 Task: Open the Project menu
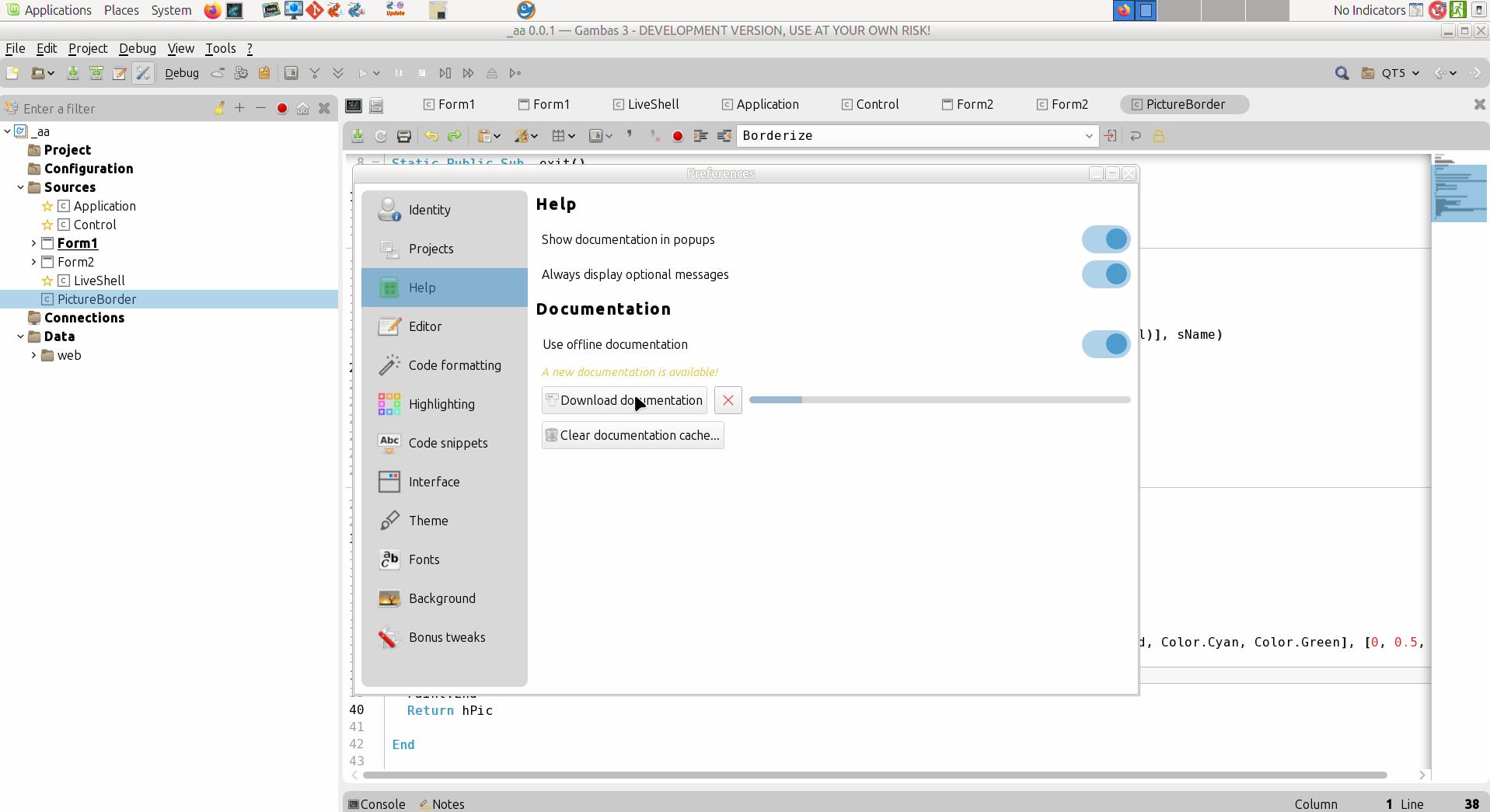click(87, 48)
